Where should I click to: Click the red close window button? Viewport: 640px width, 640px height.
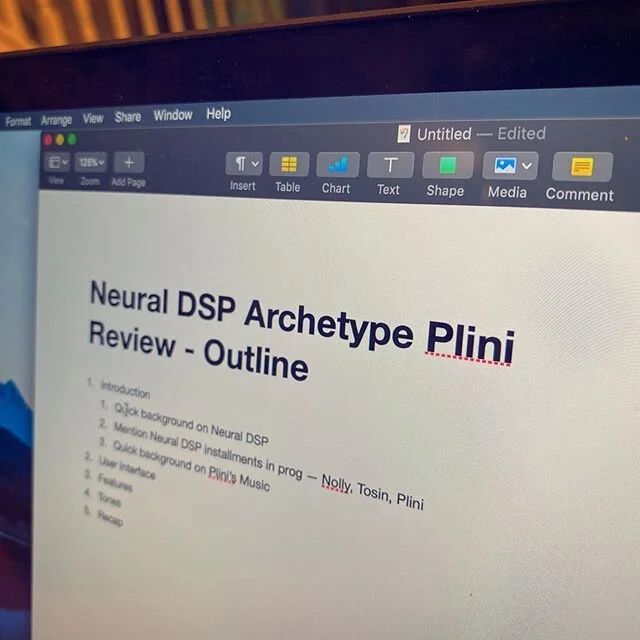pyautogui.click(x=48, y=140)
